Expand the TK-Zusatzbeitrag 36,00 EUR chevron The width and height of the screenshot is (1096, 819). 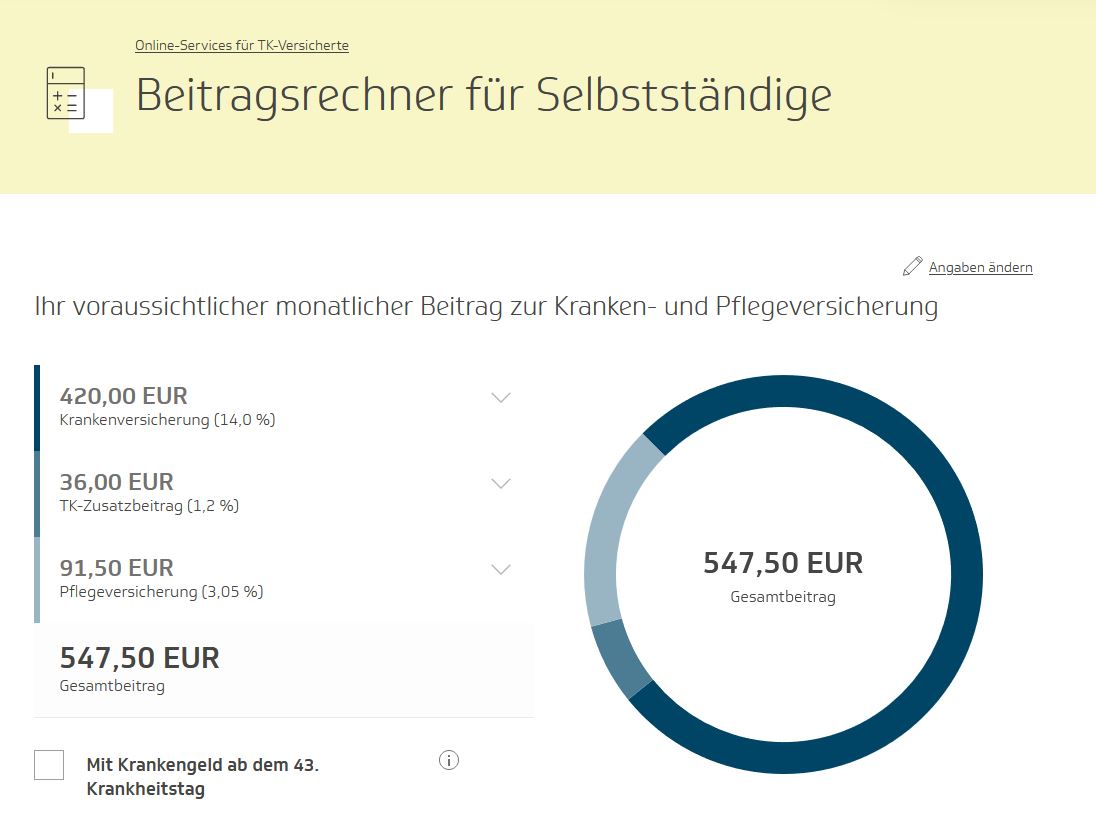point(501,484)
